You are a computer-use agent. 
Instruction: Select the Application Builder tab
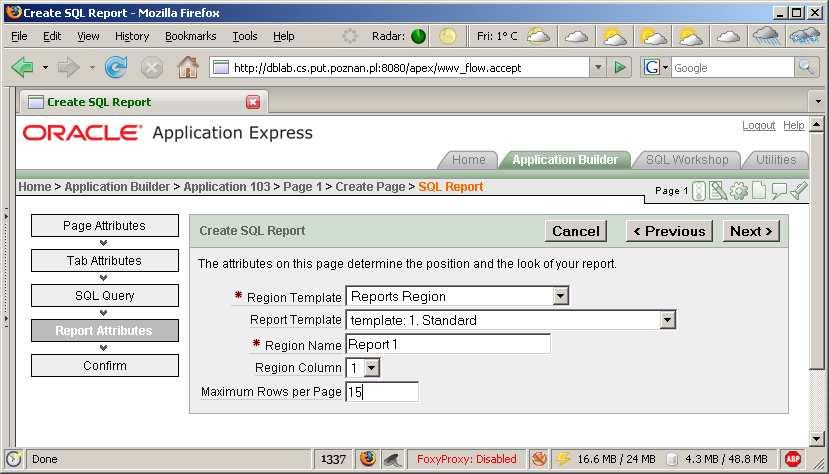click(x=565, y=160)
